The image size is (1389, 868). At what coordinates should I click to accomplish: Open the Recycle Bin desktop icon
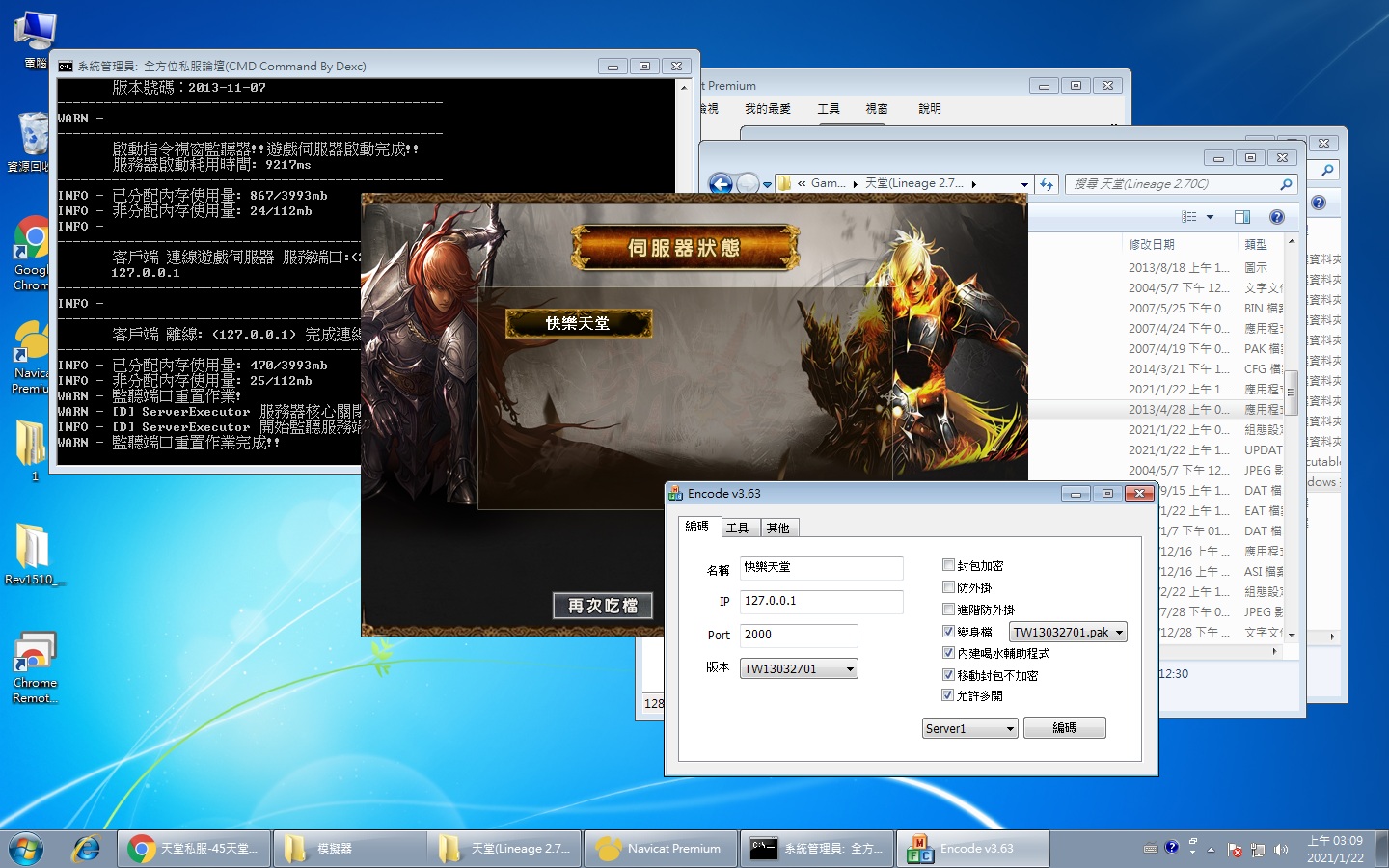coord(32,142)
